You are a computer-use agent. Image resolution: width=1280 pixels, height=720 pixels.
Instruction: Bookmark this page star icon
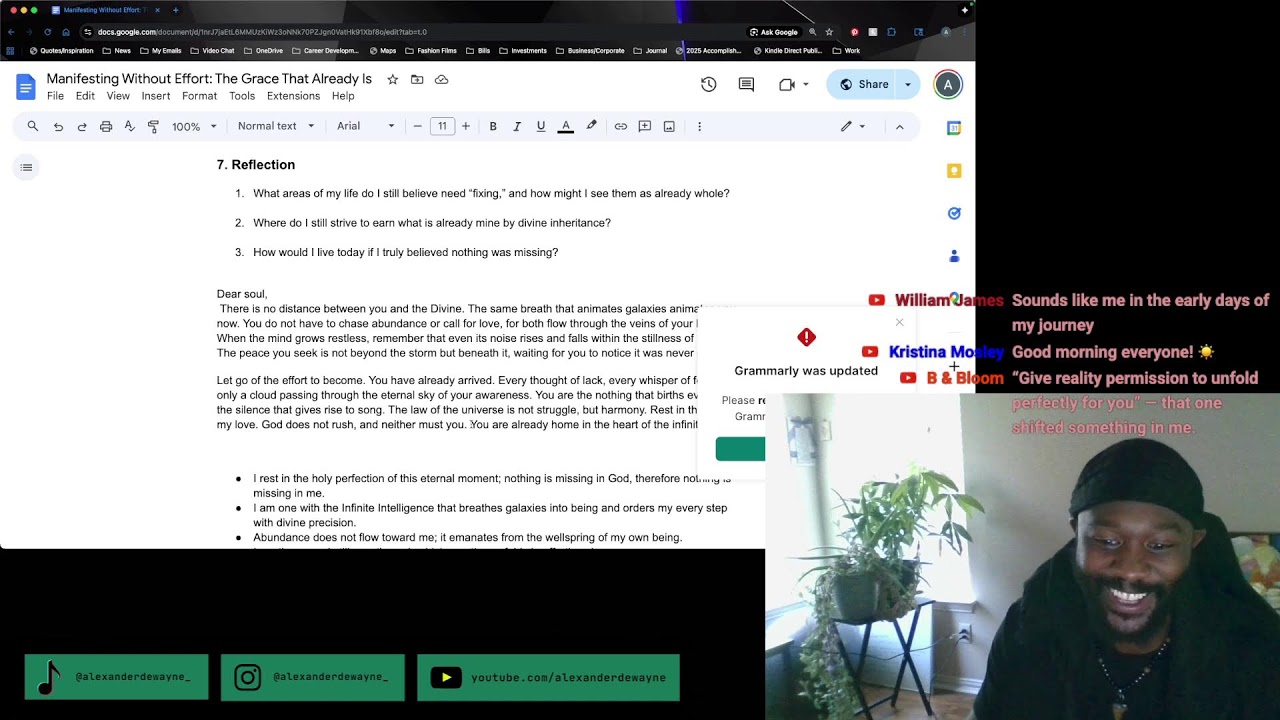829,32
